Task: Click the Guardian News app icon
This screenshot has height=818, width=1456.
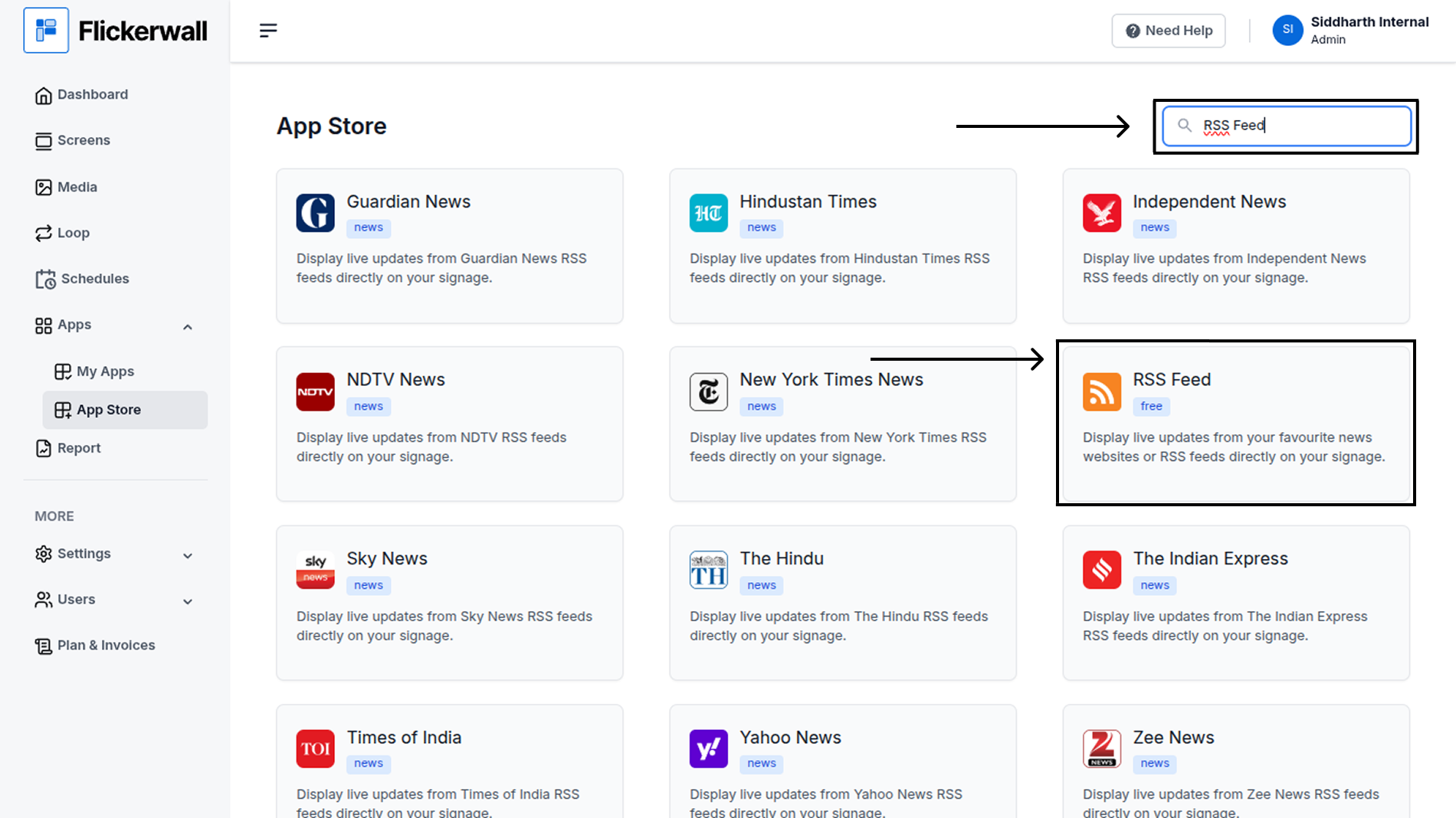Action: [x=316, y=213]
